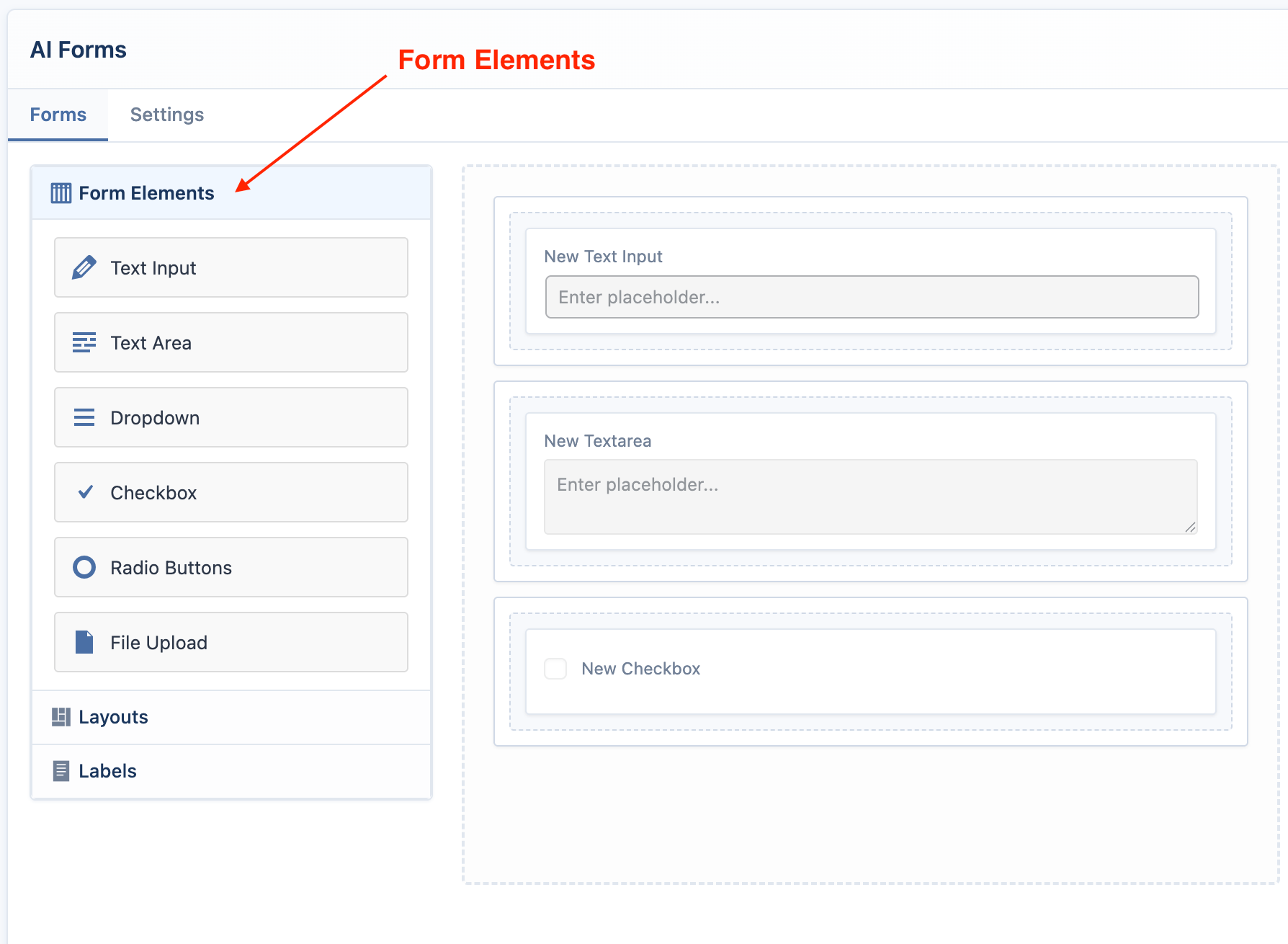Click the pencil icon beside Text Input
Image resolution: width=1288 pixels, height=944 pixels.
pyautogui.click(x=84, y=267)
